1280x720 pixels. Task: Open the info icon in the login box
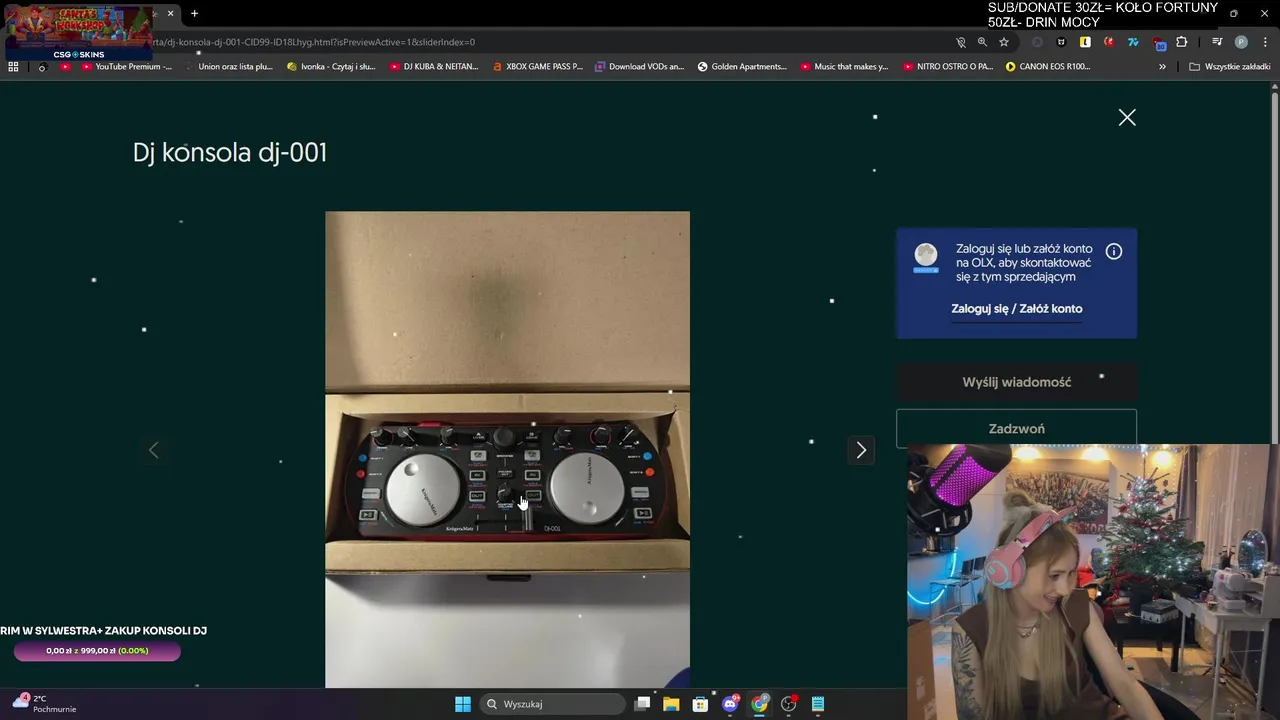(1114, 251)
